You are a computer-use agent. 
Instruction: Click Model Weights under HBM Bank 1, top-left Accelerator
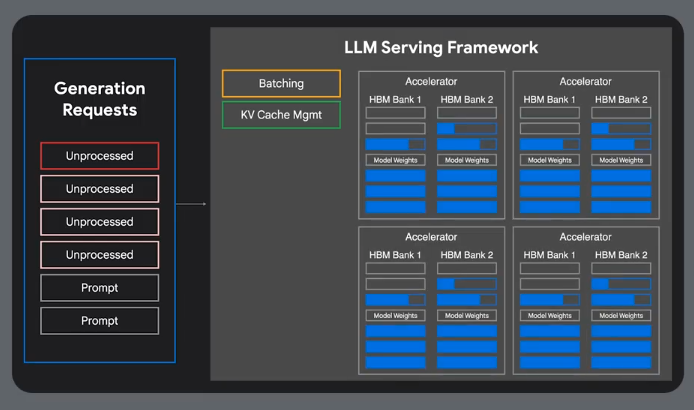coord(395,160)
